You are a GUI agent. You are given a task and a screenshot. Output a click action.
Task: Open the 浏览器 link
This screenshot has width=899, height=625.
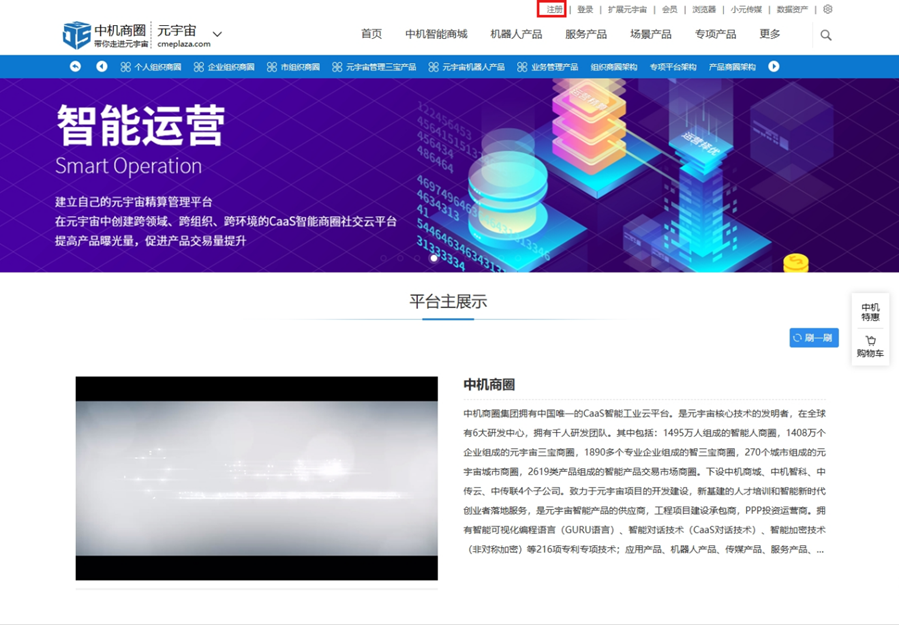(x=703, y=9)
